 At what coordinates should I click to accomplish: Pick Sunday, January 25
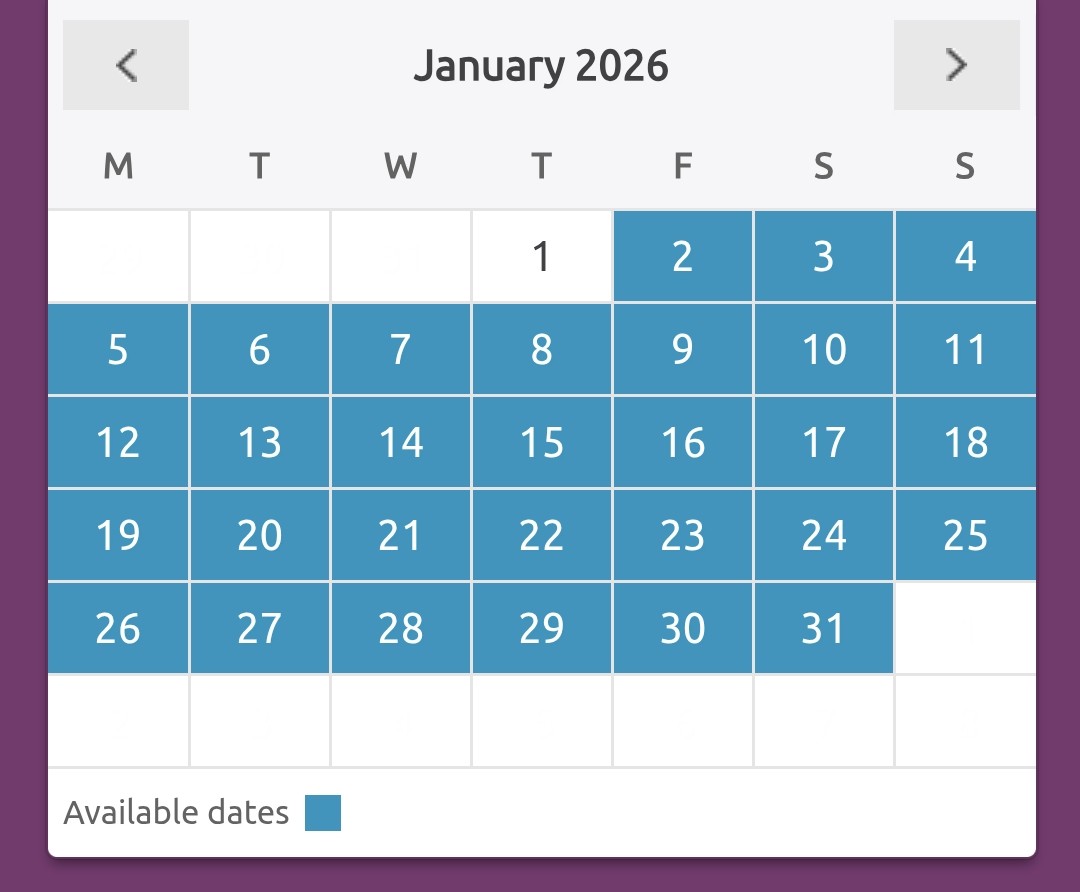965,536
